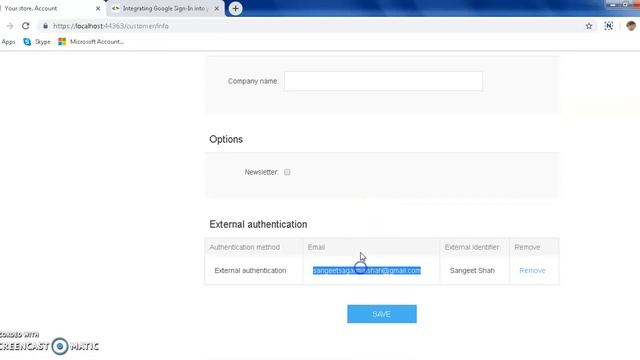Click into the Company name field

point(383,81)
